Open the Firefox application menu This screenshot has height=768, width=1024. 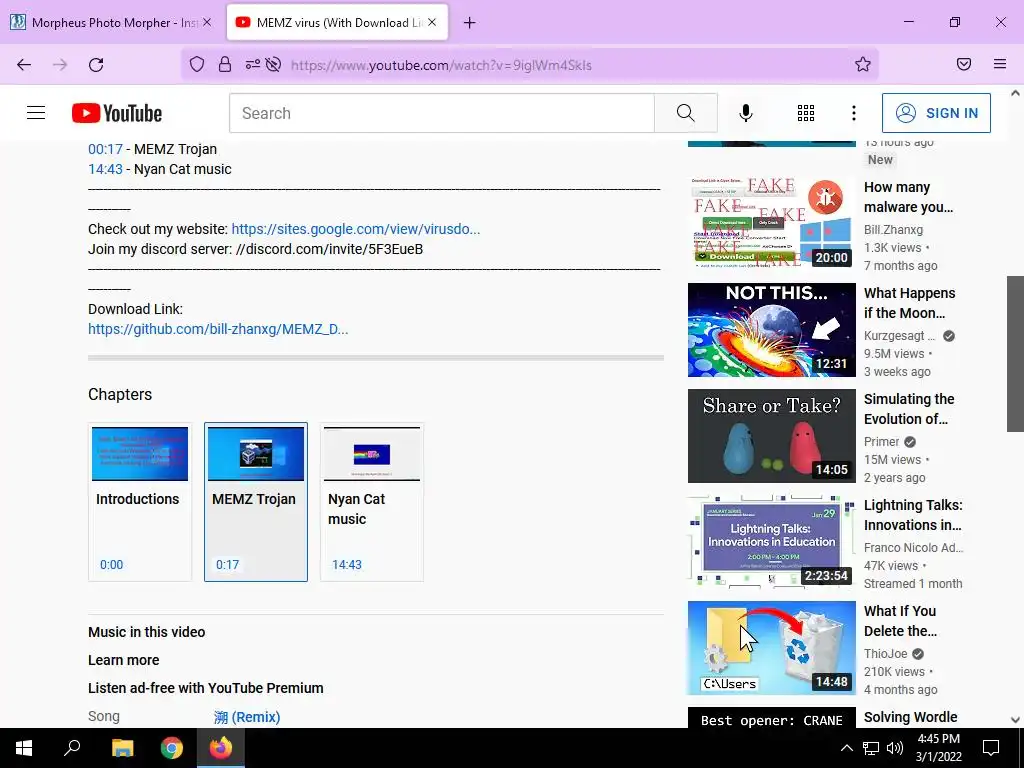(x=1000, y=64)
